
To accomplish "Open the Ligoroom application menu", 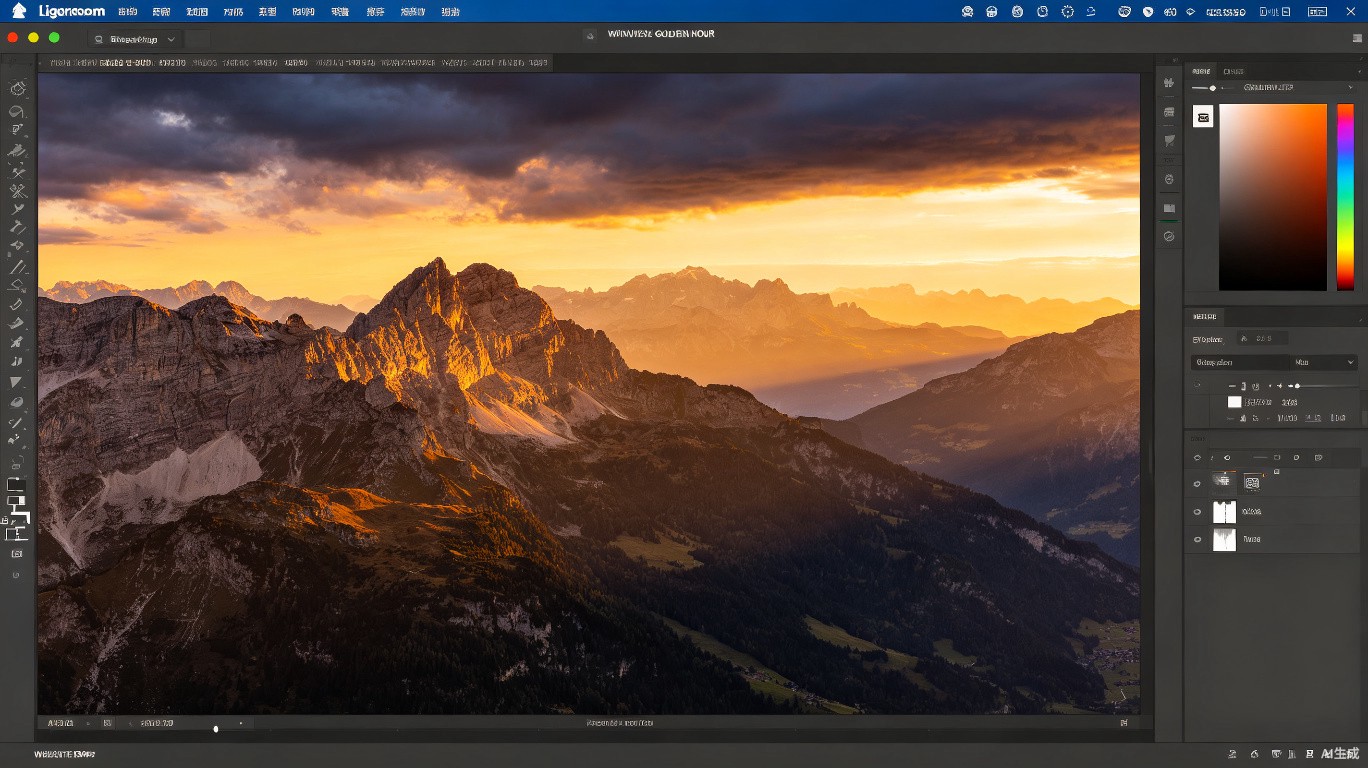I will coord(71,11).
